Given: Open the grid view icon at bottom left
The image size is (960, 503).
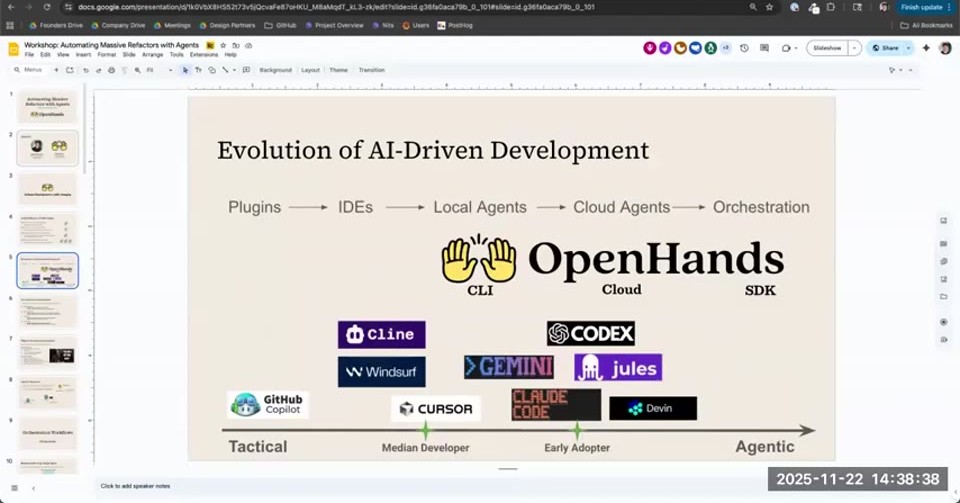Looking at the screenshot, I should [14, 488].
